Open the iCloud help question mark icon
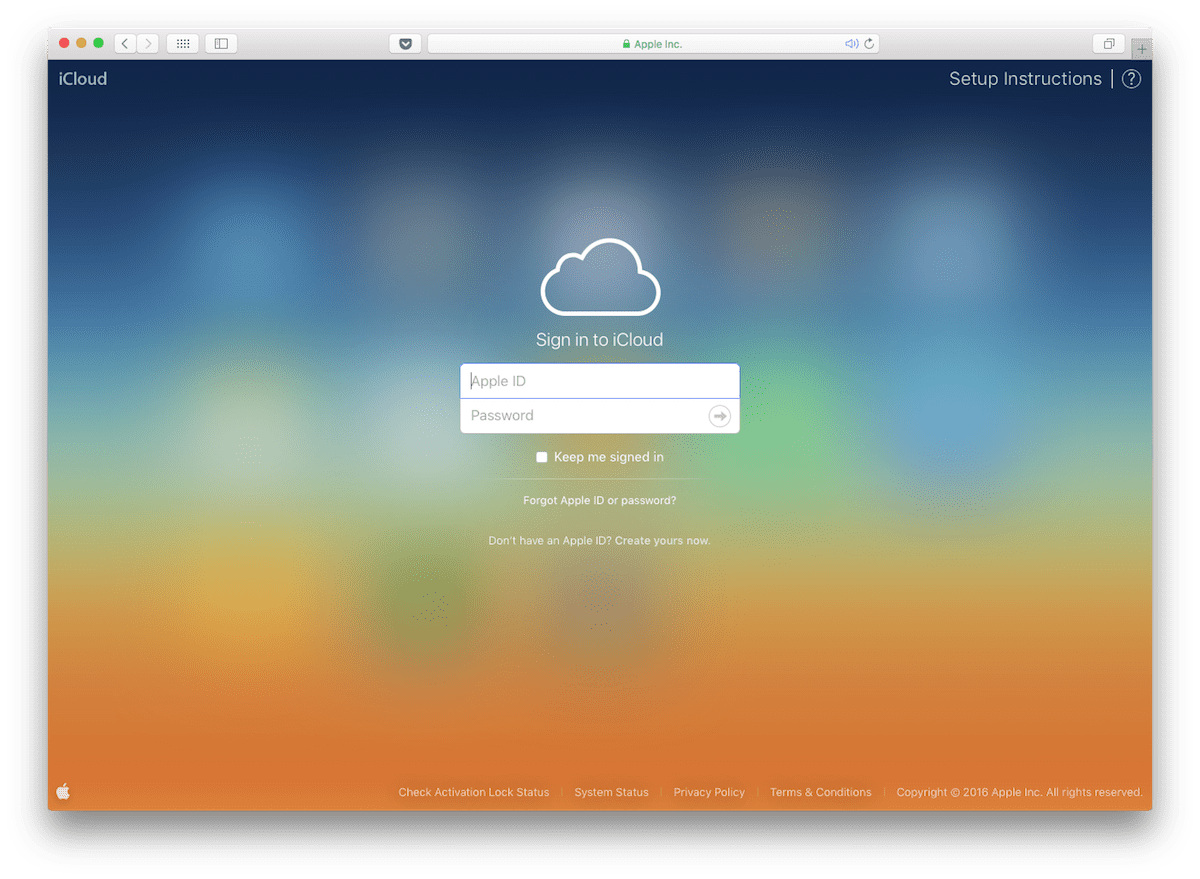The height and width of the screenshot is (879, 1200). pyautogui.click(x=1131, y=79)
